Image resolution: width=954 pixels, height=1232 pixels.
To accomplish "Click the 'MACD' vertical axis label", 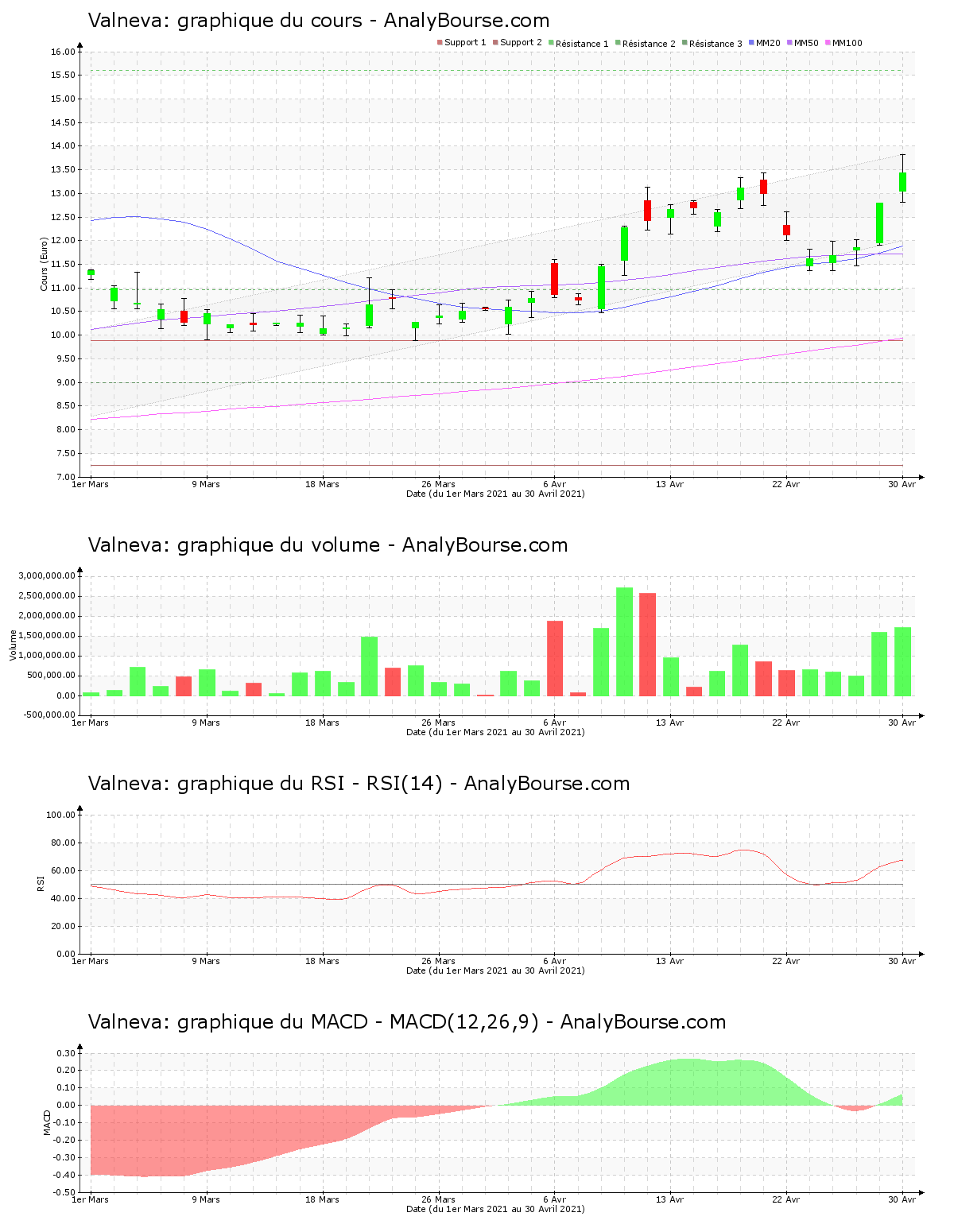I will point(47,1122).
